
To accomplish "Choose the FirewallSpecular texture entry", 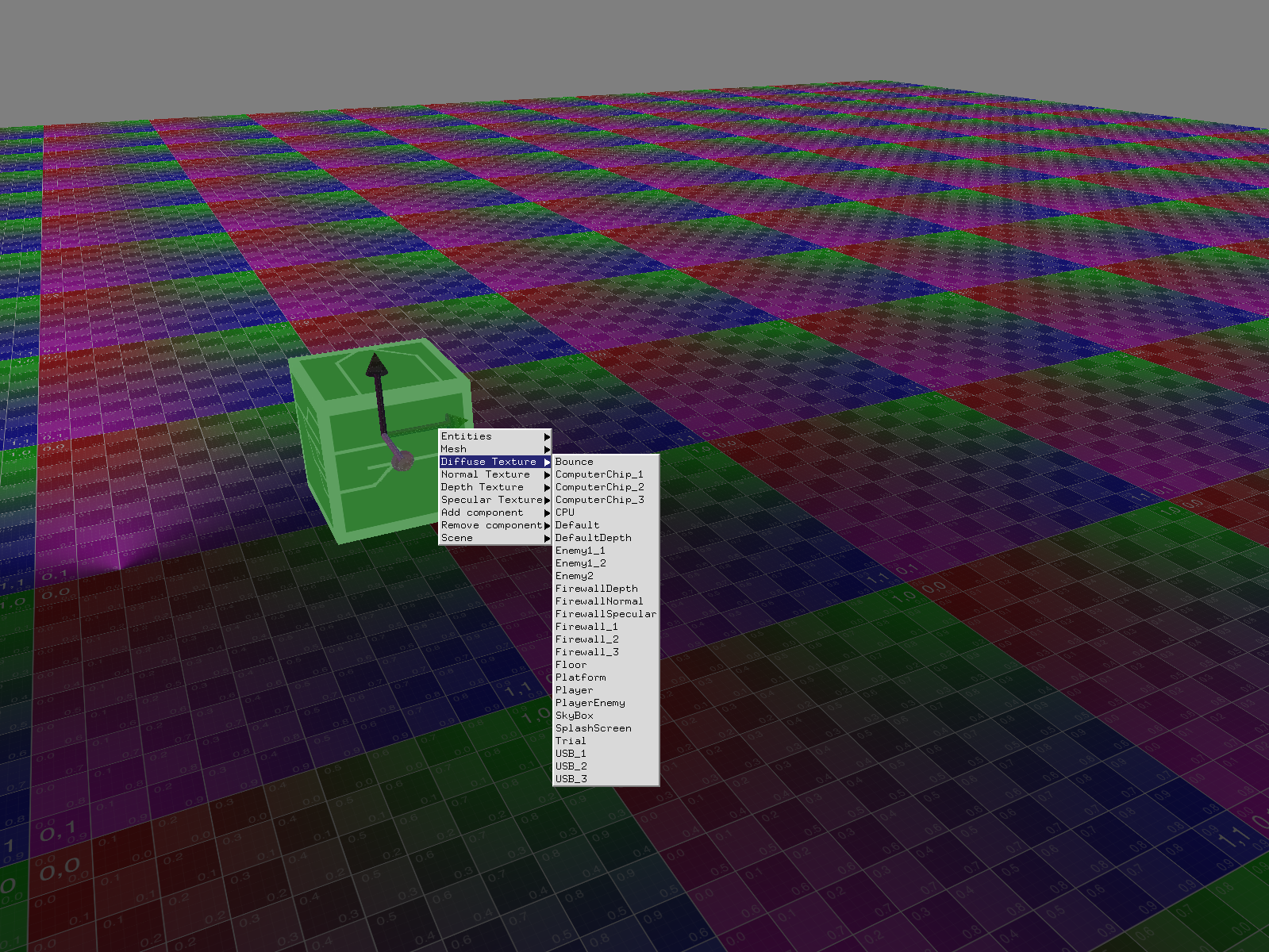I will (x=606, y=614).
